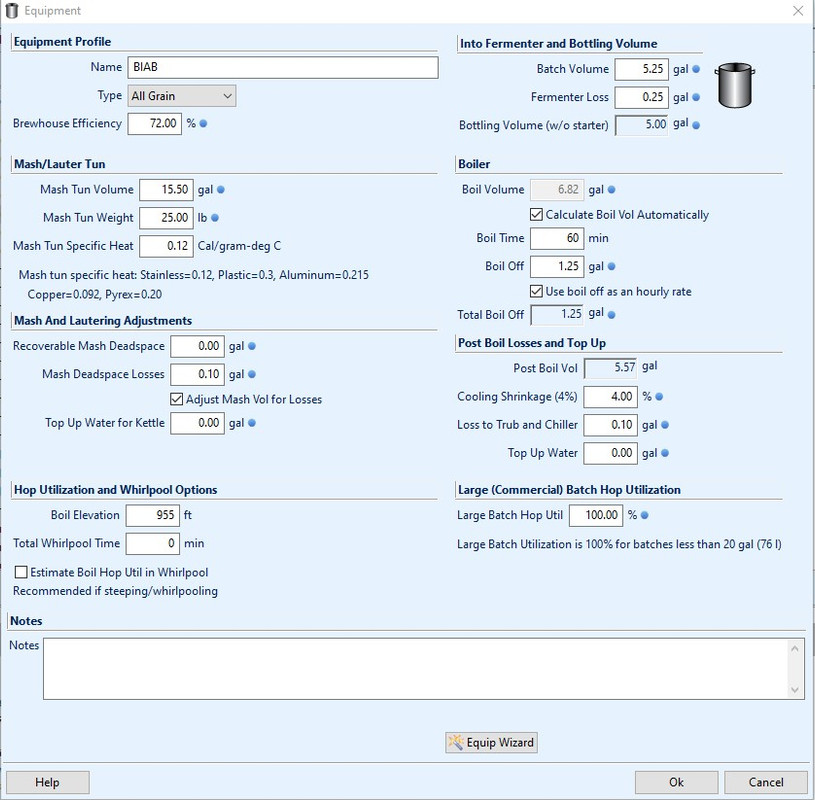
Task: Click blue dot beside Boil Off
Action: (611, 266)
